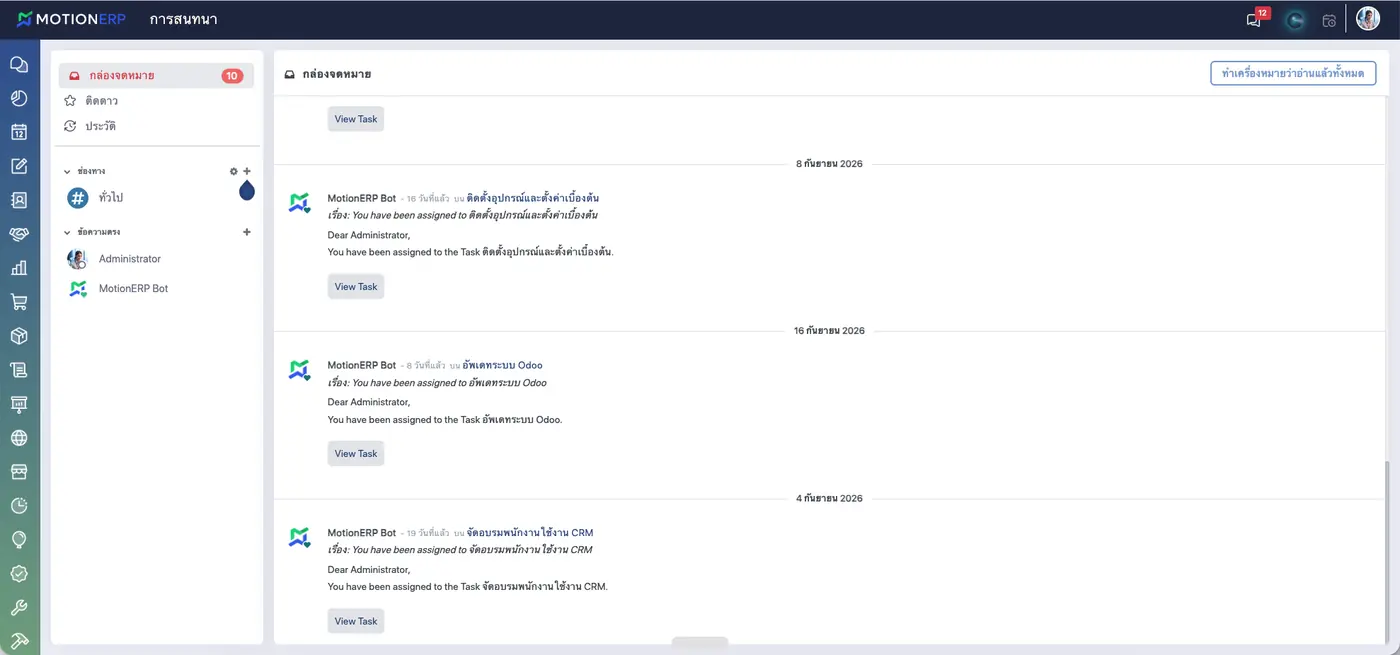Viewport: 1400px width, 655px height.
Task: Add a new channel with the ช่องทาง plus
Action: [247, 171]
